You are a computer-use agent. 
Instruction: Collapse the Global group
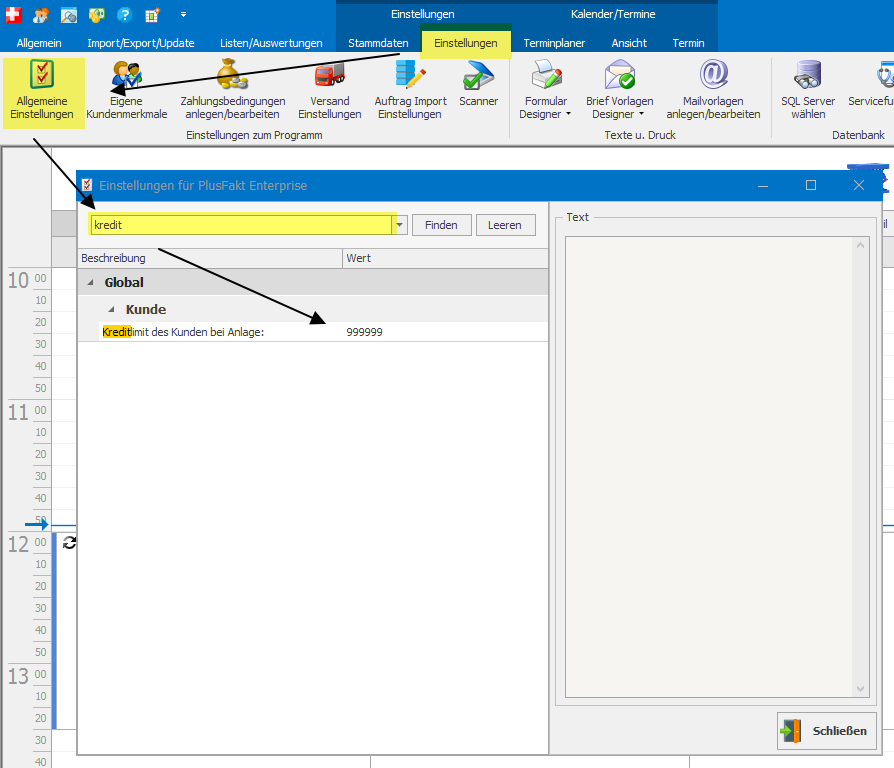coord(90,282)
